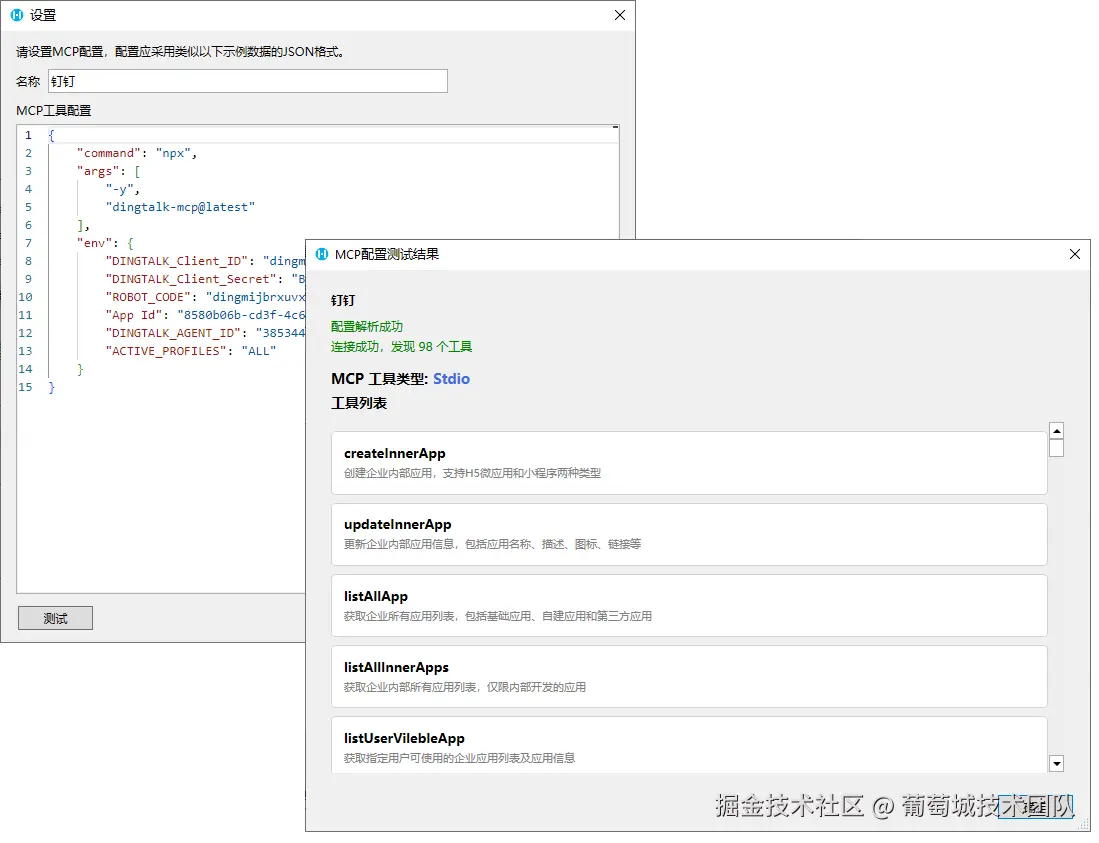This screenshot has height=843, width=1099.
Task: Select the updateInnerApp tool card
Action: 689,534
